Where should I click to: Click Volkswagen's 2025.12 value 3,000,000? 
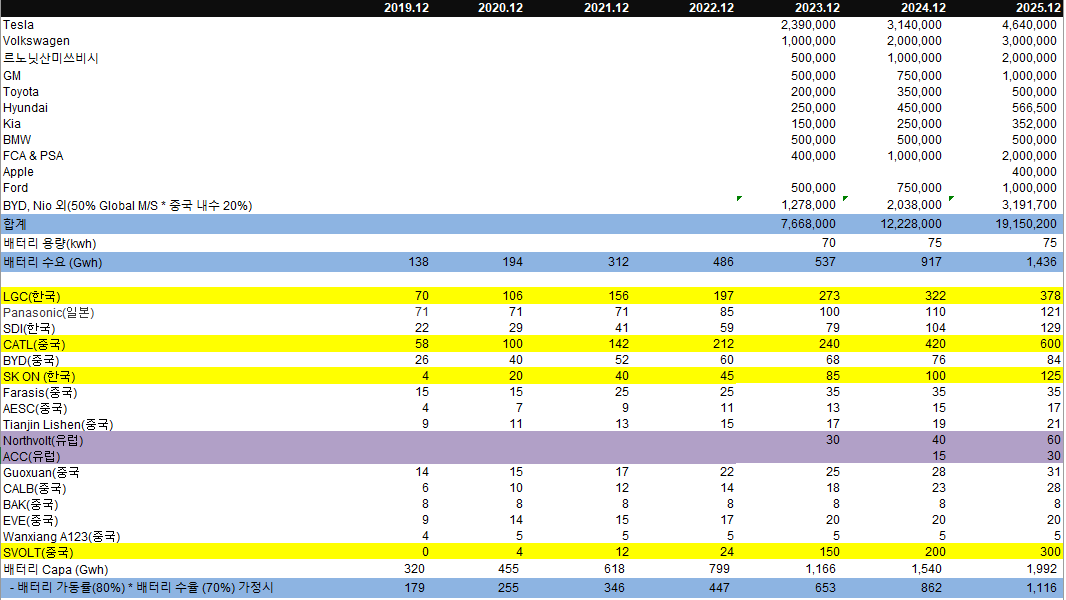pos(1029,41)
